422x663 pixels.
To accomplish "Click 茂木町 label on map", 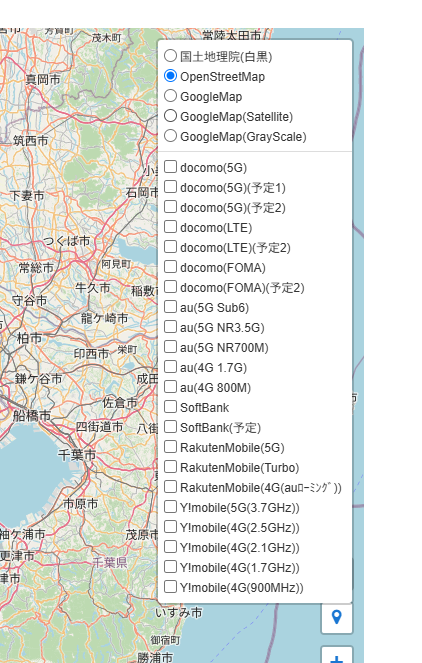I will coord(107,38).
